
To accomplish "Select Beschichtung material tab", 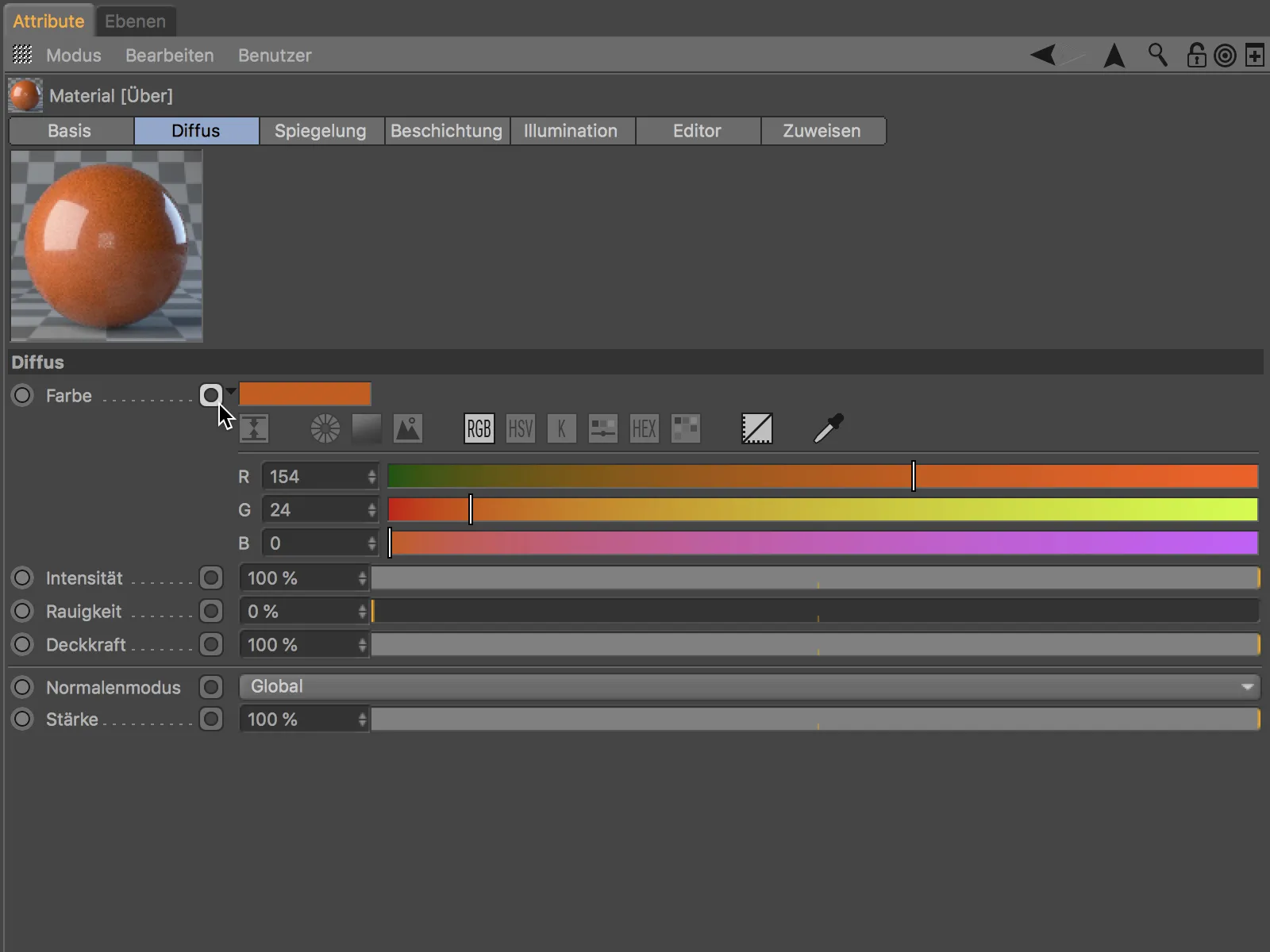I will click(447, 131).
